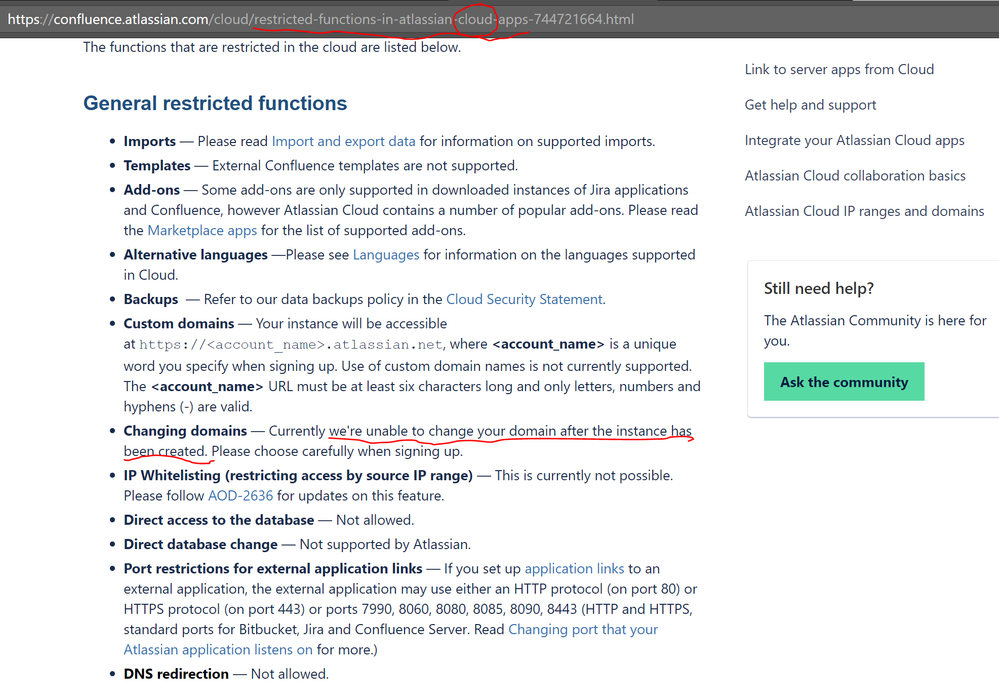The height and width of the screenshot is (682, 999).
Task: Follow the application links hyperlink
Action: (574, 568)
